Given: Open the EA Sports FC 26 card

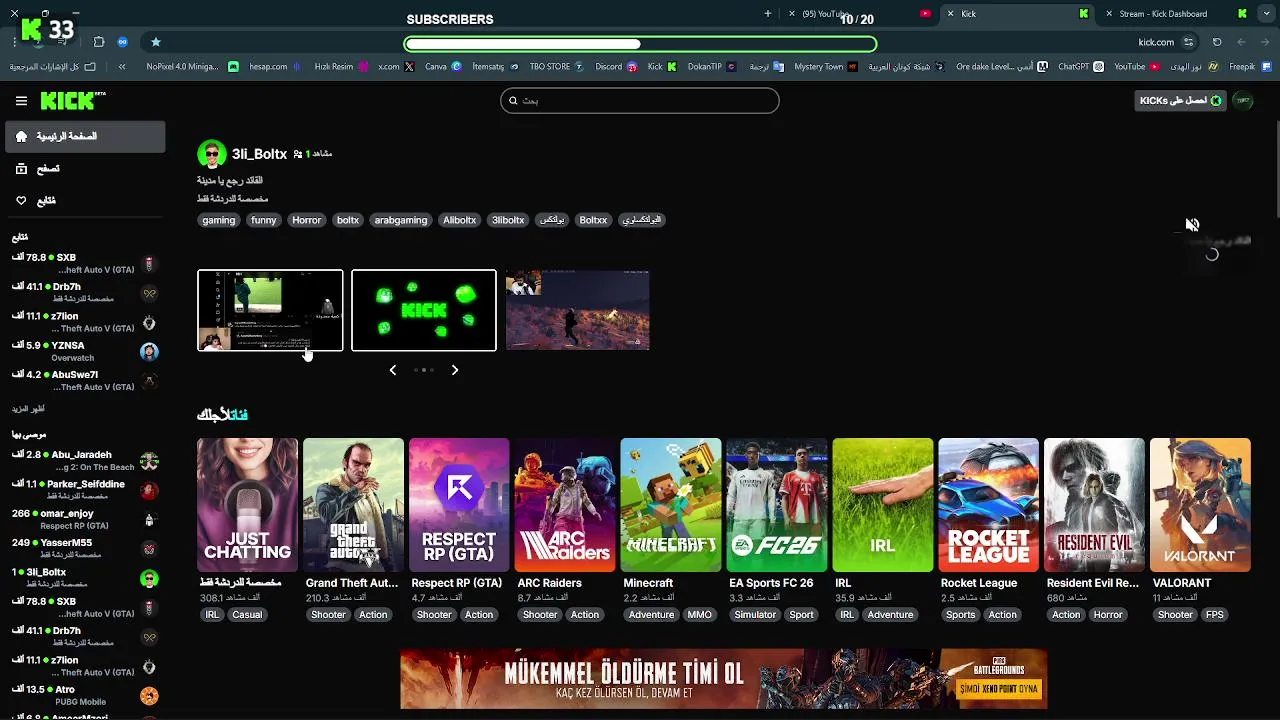Looking at the screenshot, I should pos(777,505).
